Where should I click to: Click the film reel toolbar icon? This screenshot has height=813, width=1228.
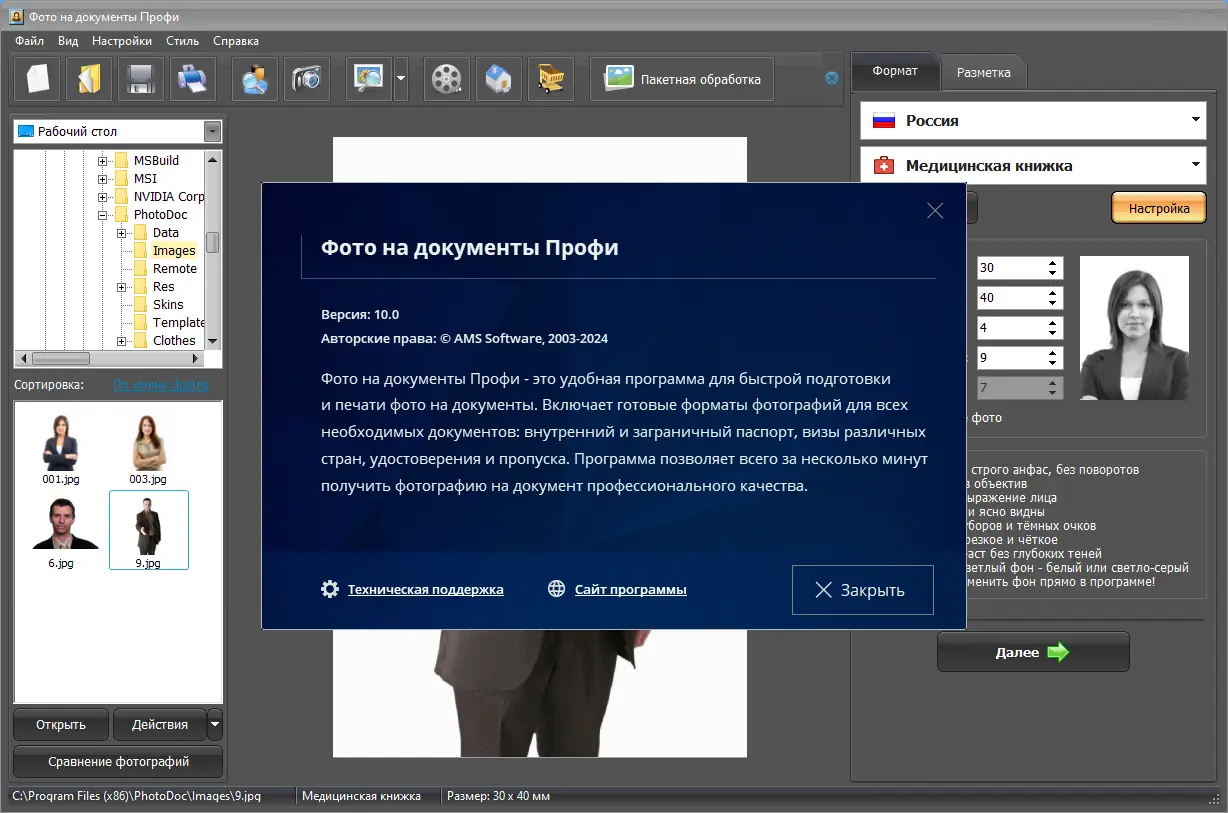tap(447, 79)
